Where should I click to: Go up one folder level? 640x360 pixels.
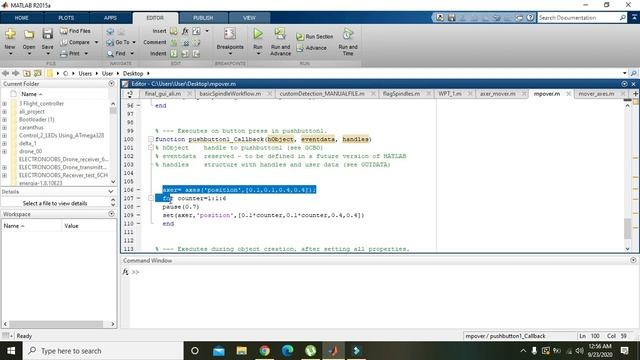tap(27, 73)
